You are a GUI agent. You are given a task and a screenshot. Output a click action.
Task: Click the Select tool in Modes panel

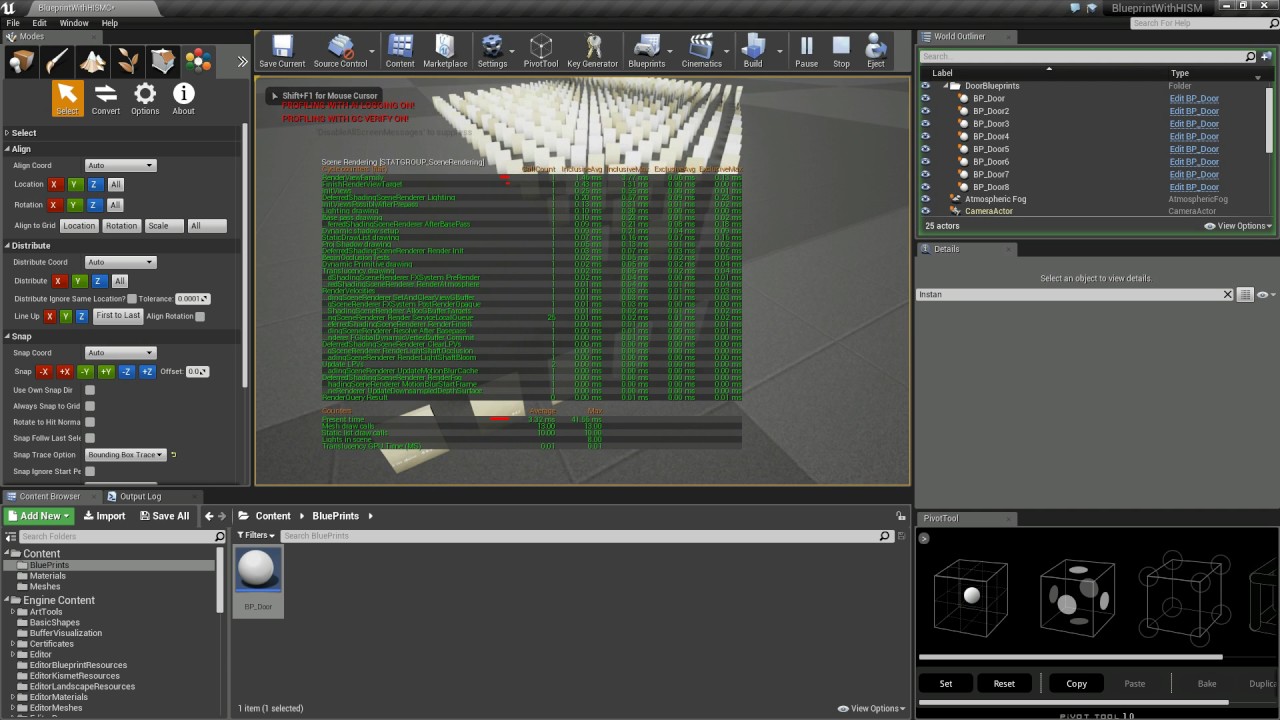(x=67, y=99)
